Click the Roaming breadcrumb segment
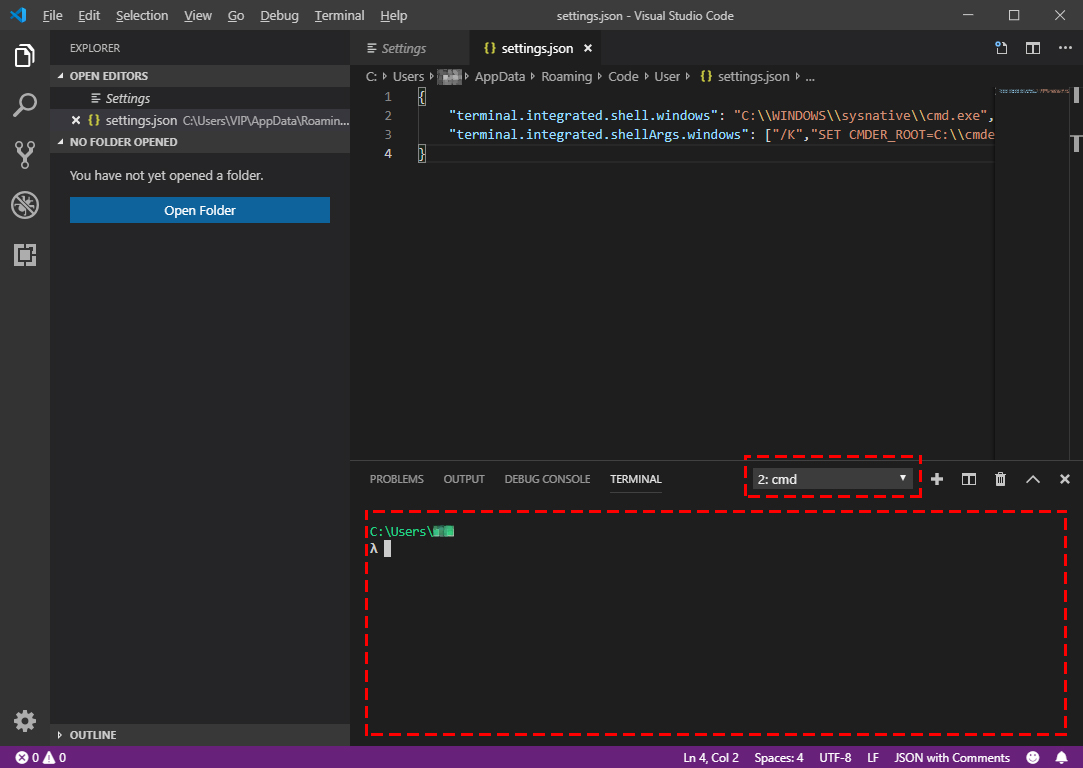 pyautogui.click(x=566, y=77)
